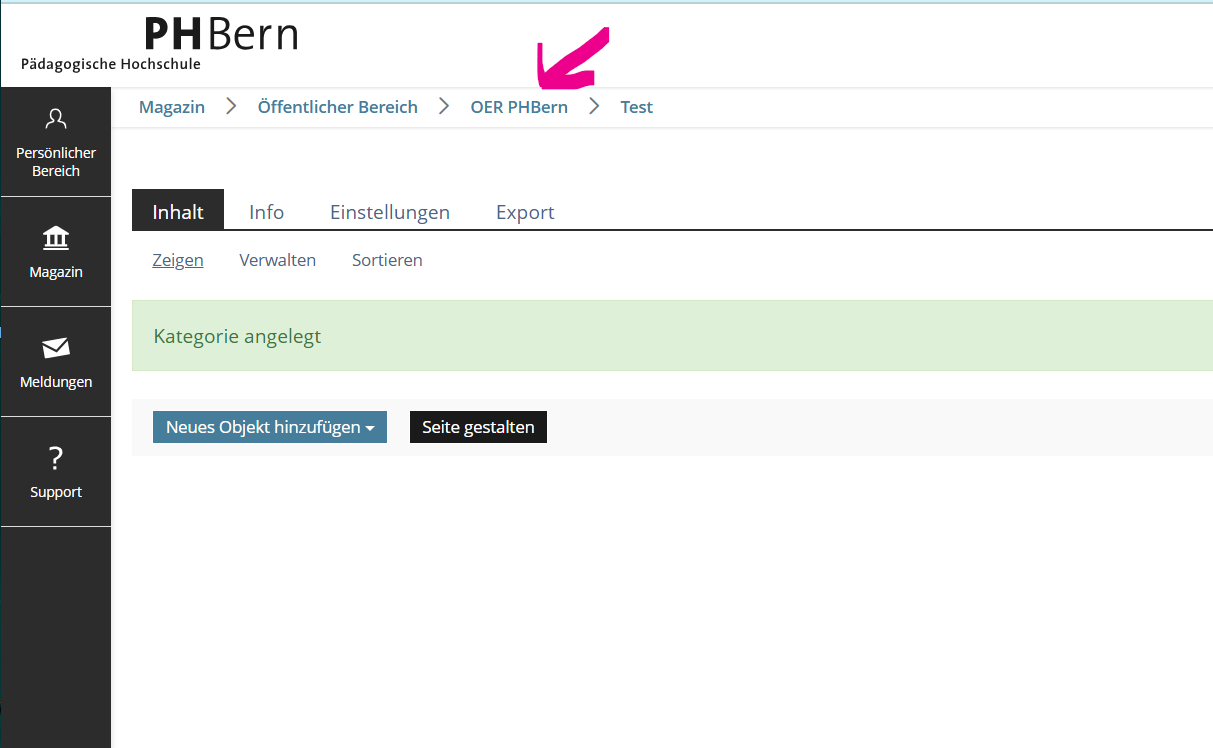This screenshot has height=748, width=1213.
Task: Click the PHBern logo
Action: click(x=220, y=35)
